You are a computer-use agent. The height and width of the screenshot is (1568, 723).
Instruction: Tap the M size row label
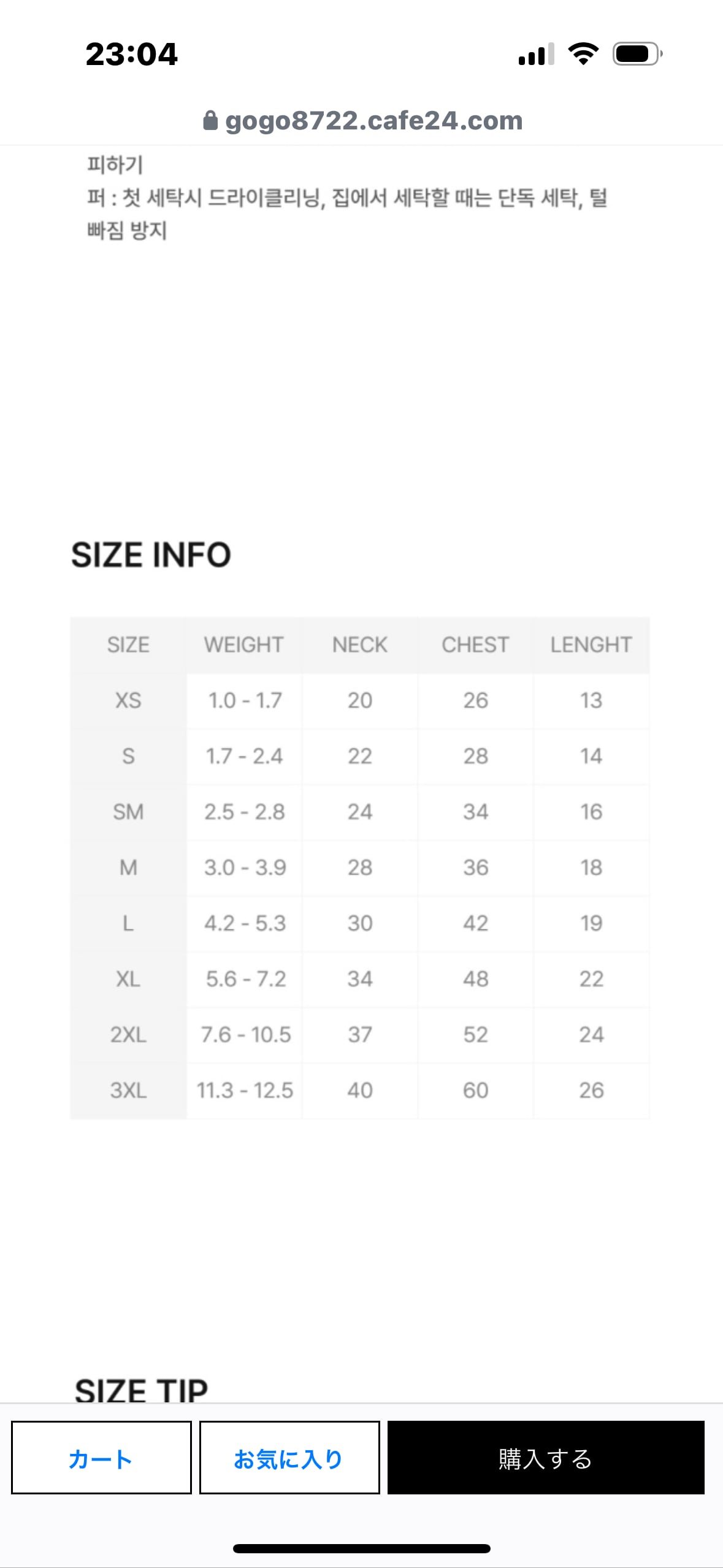(x=128, y=867)
